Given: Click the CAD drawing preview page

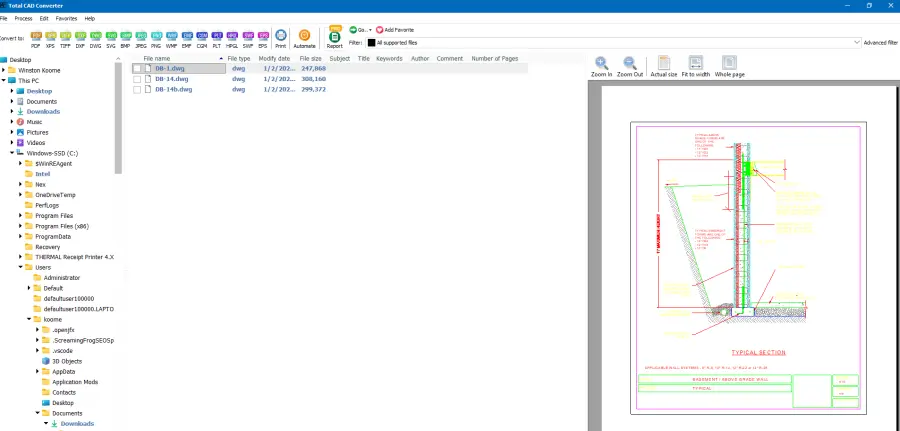Looking at the screenshot, I should (x=748, y=267).
